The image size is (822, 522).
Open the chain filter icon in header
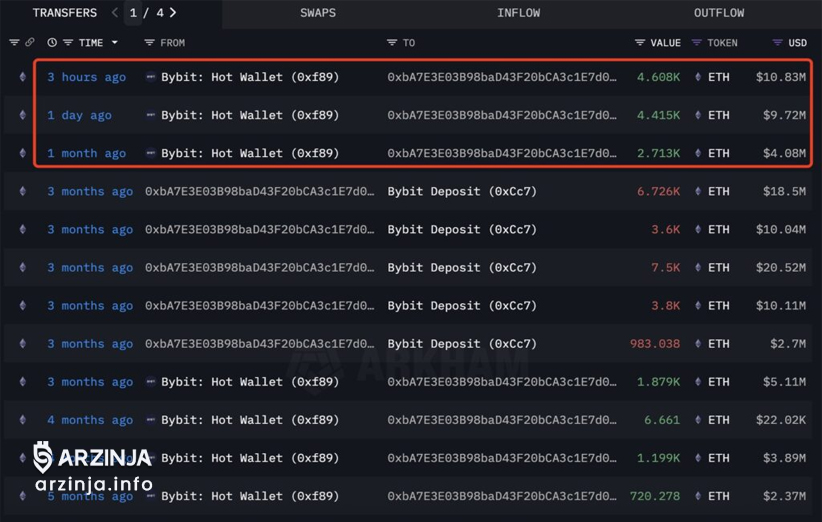[x=14, y=42]
